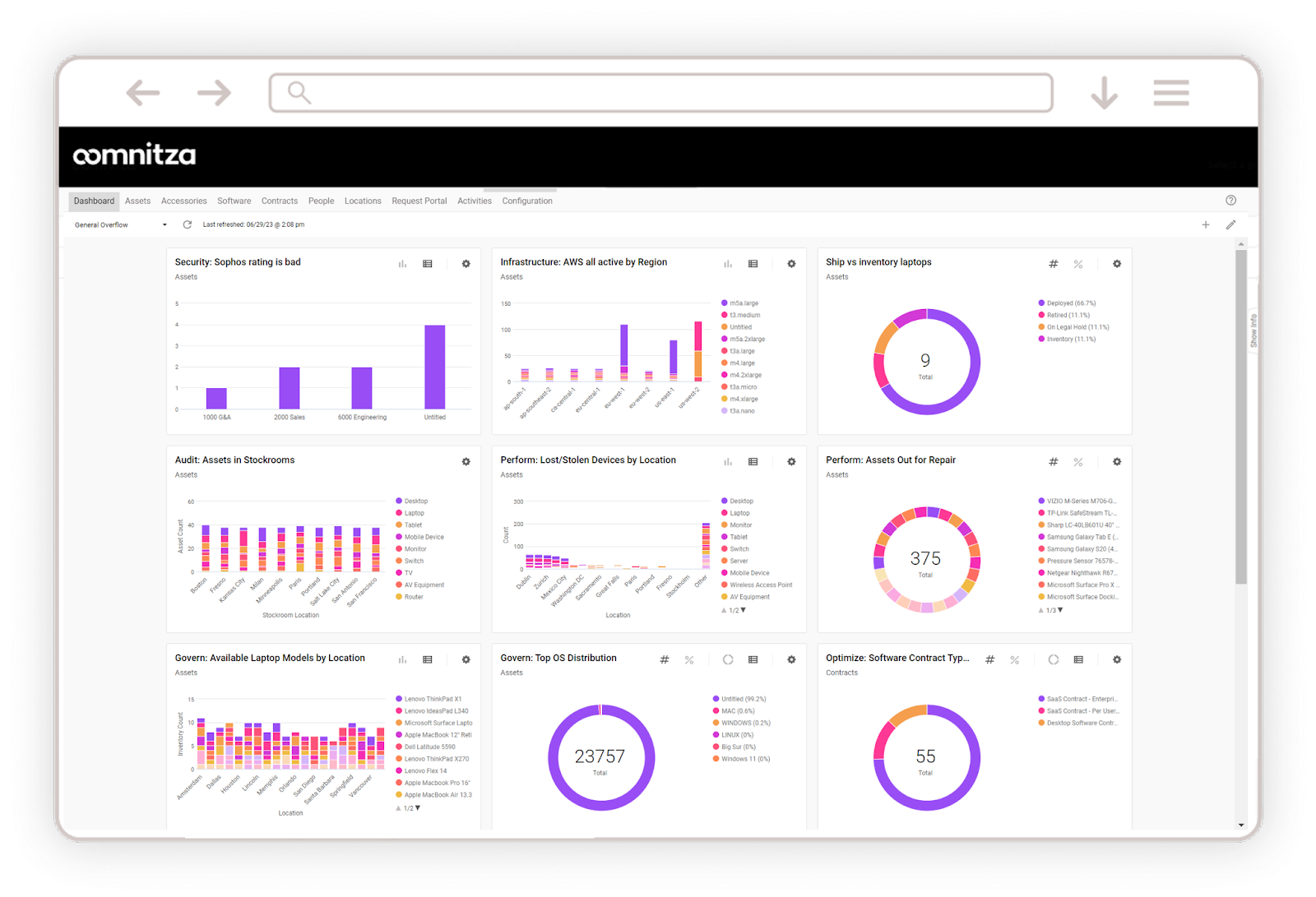Open the help question mark icon
This screenshot has width=1316, height=897.
tap(1230, 201)
